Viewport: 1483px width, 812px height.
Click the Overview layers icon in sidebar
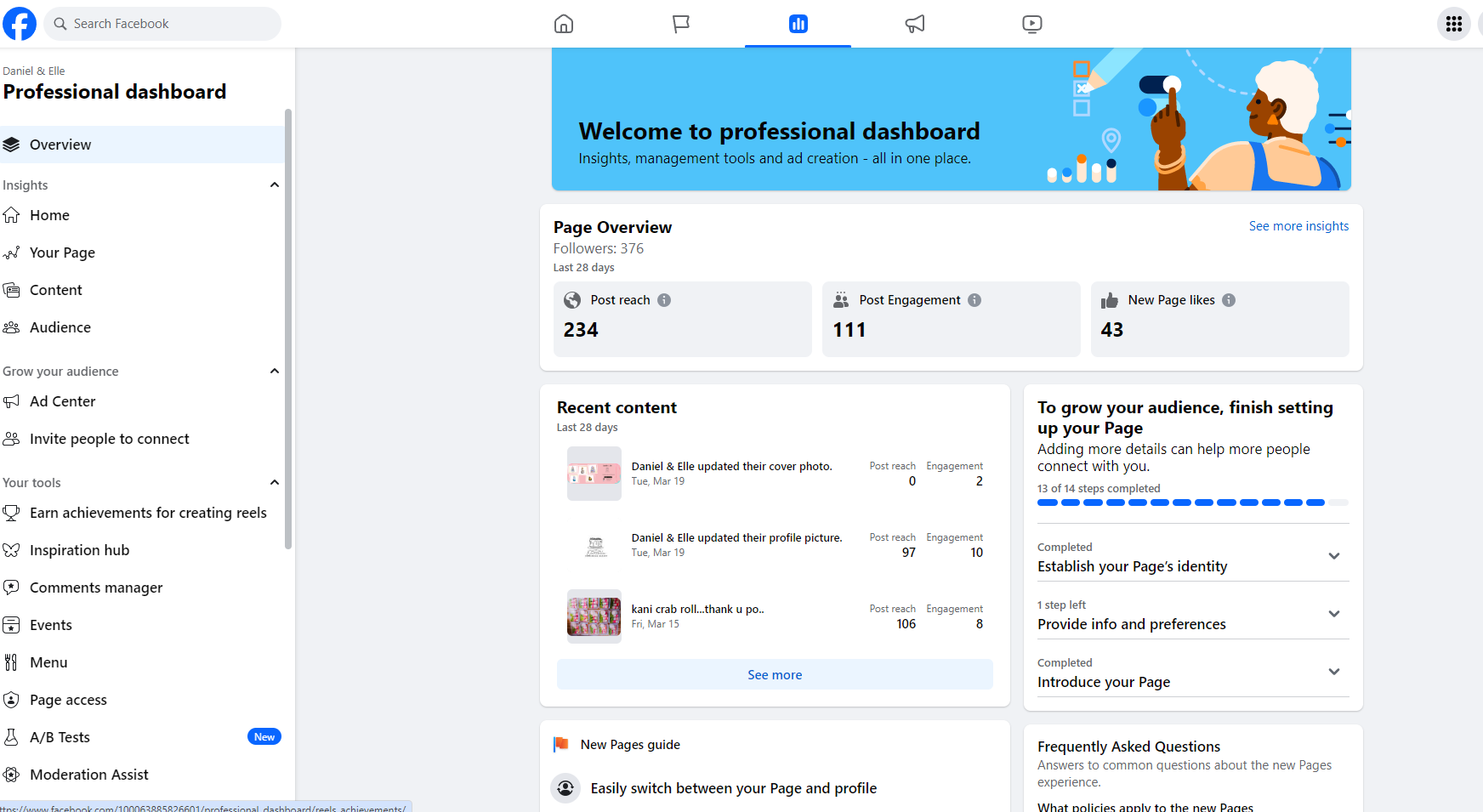(11, 145)
